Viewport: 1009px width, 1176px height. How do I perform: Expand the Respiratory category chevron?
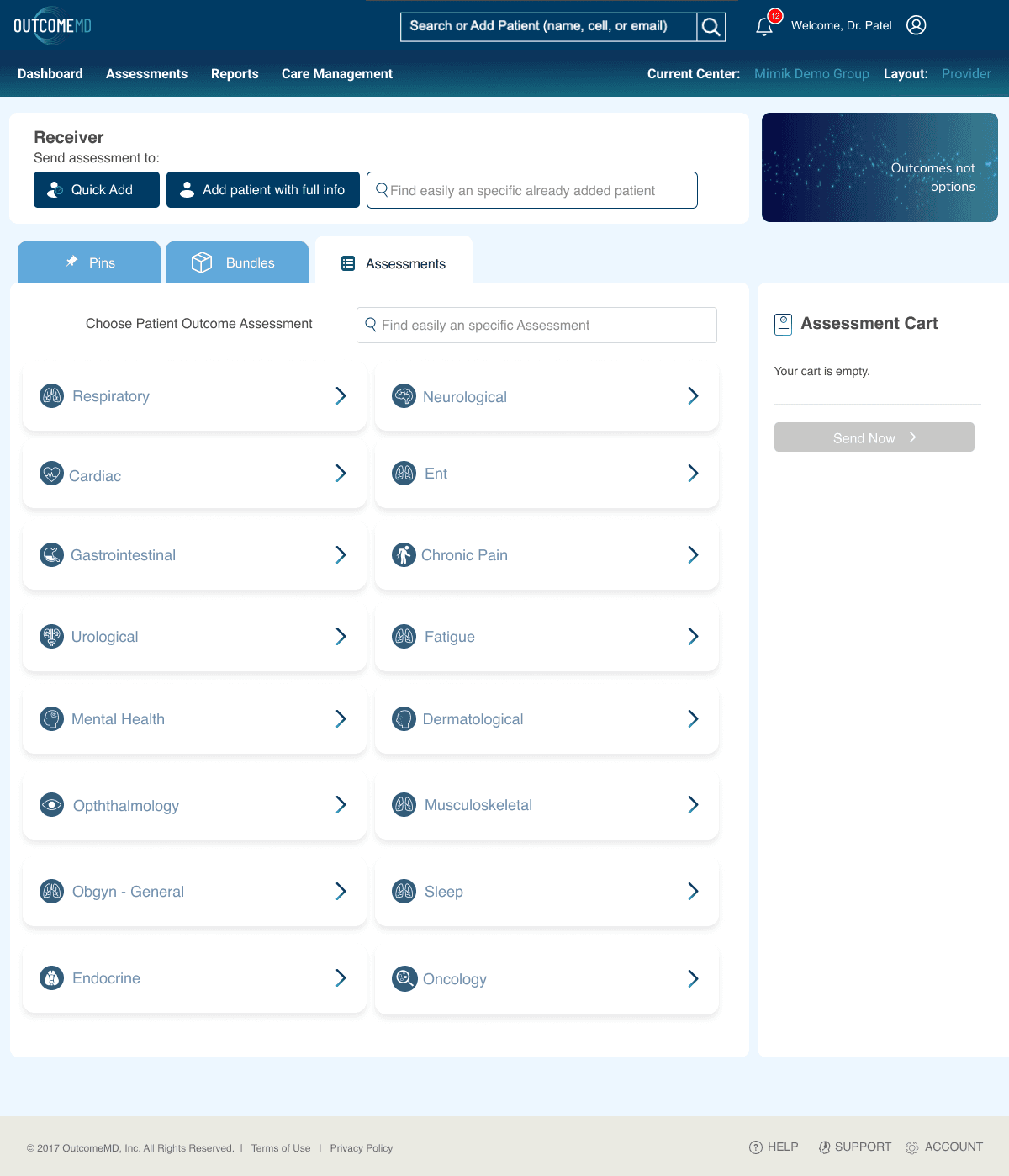(x=341, y=395)
